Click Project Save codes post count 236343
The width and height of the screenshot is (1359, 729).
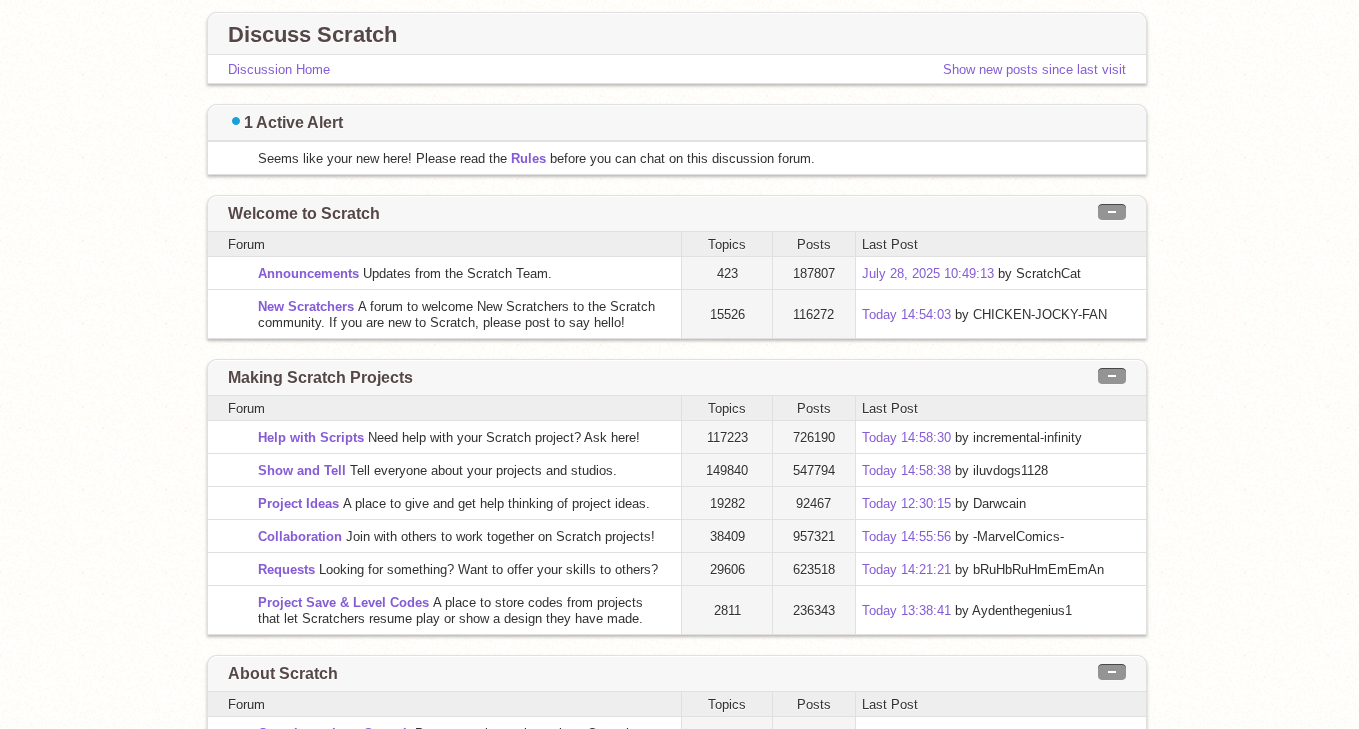(x=814, y=610)
